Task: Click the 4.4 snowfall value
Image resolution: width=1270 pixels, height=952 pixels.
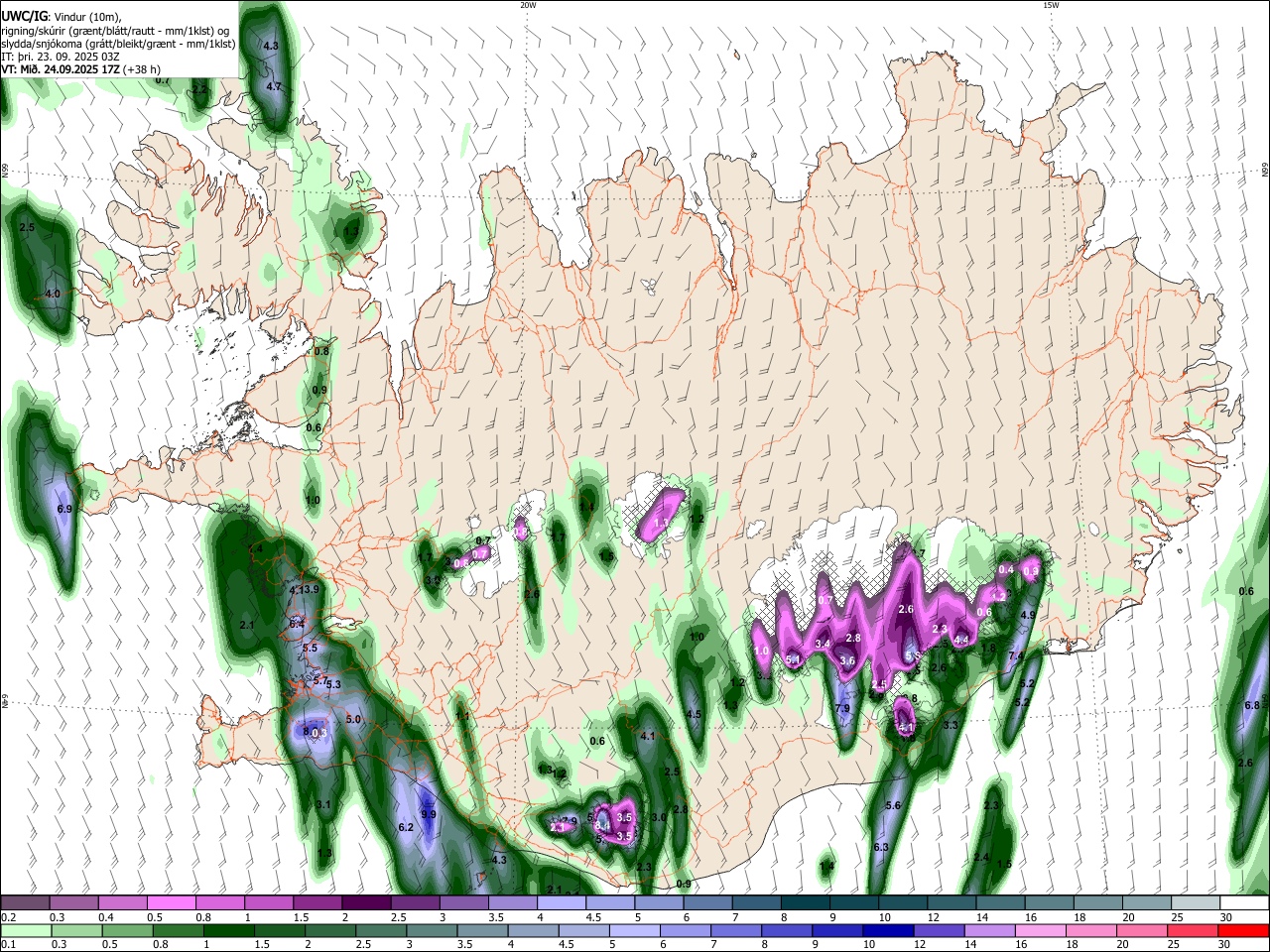Action: (x=960, y=641)
